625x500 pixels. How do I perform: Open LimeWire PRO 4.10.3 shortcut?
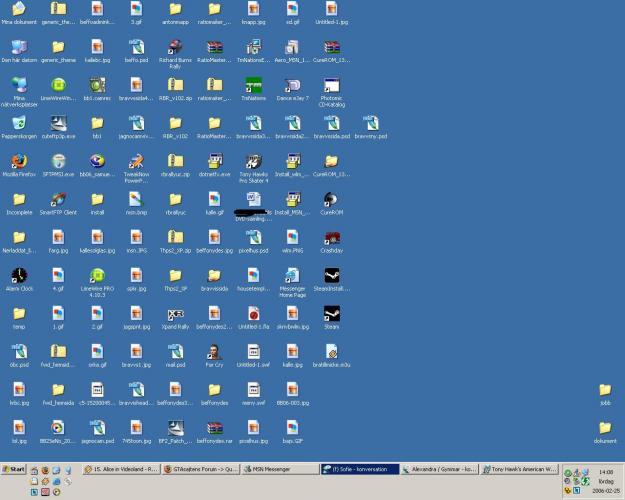[x=96, y=275]
